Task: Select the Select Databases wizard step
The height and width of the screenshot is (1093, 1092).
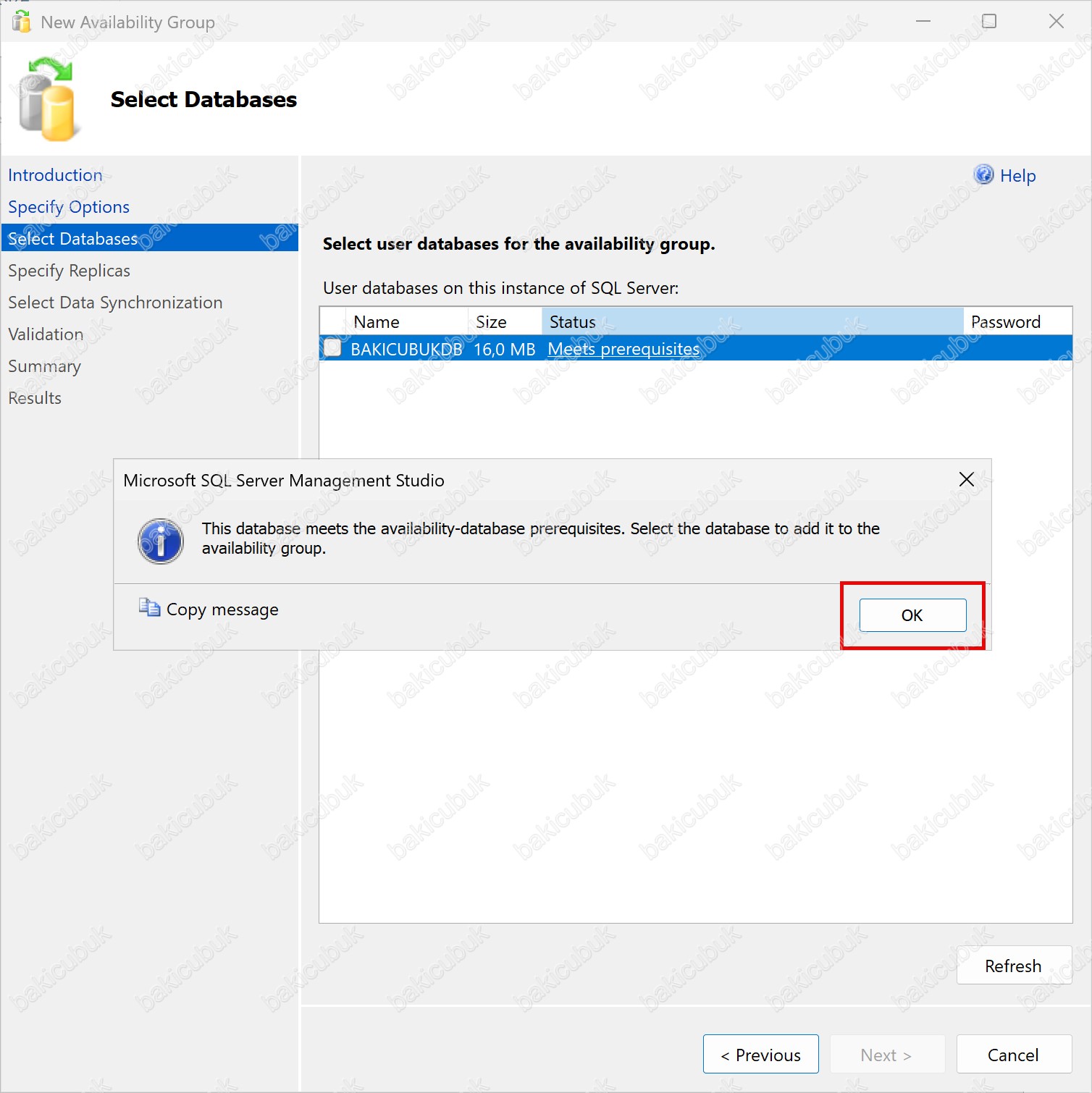Action: click(72, 239)
